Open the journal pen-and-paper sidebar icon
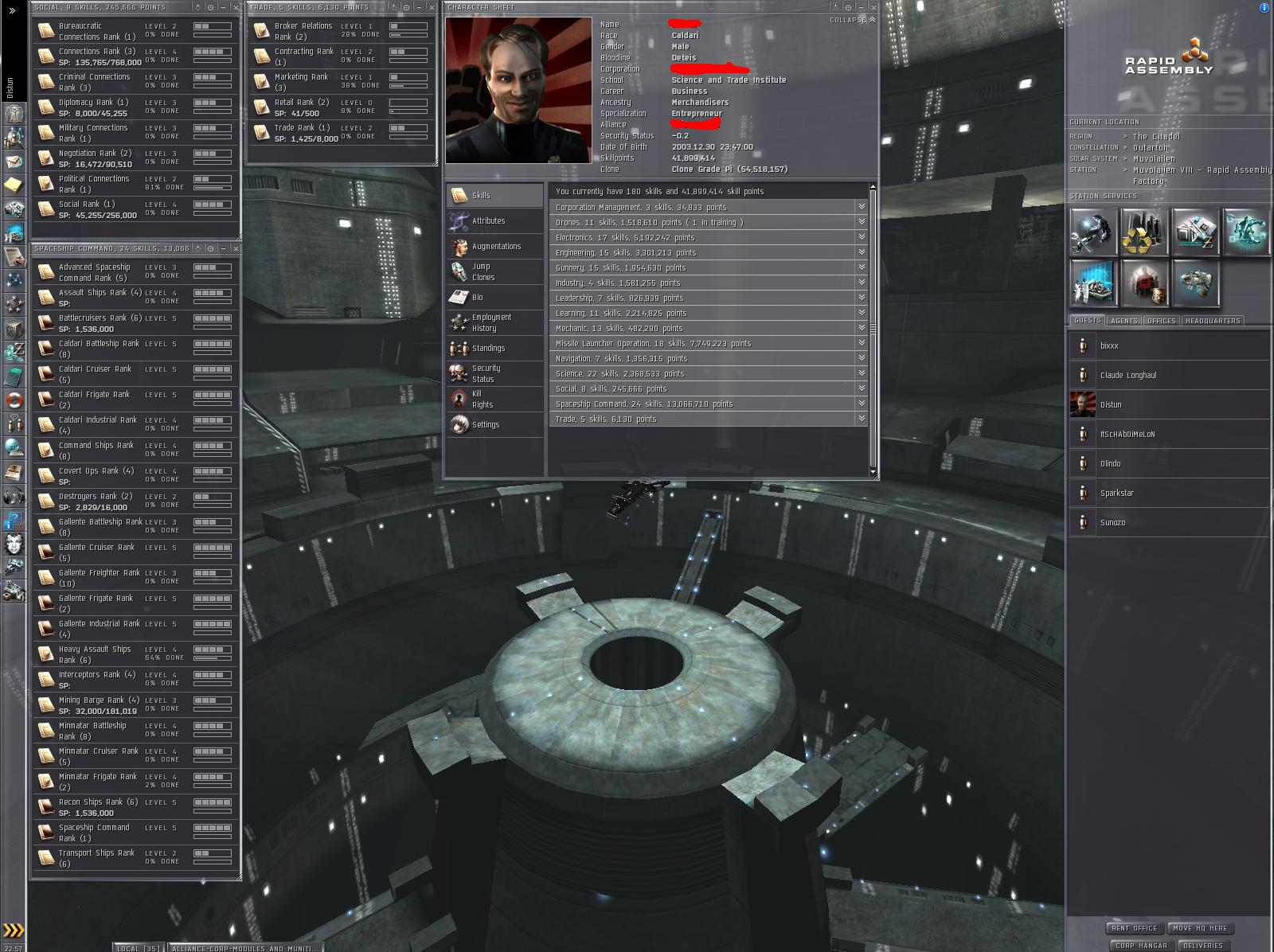 (14, 256)
